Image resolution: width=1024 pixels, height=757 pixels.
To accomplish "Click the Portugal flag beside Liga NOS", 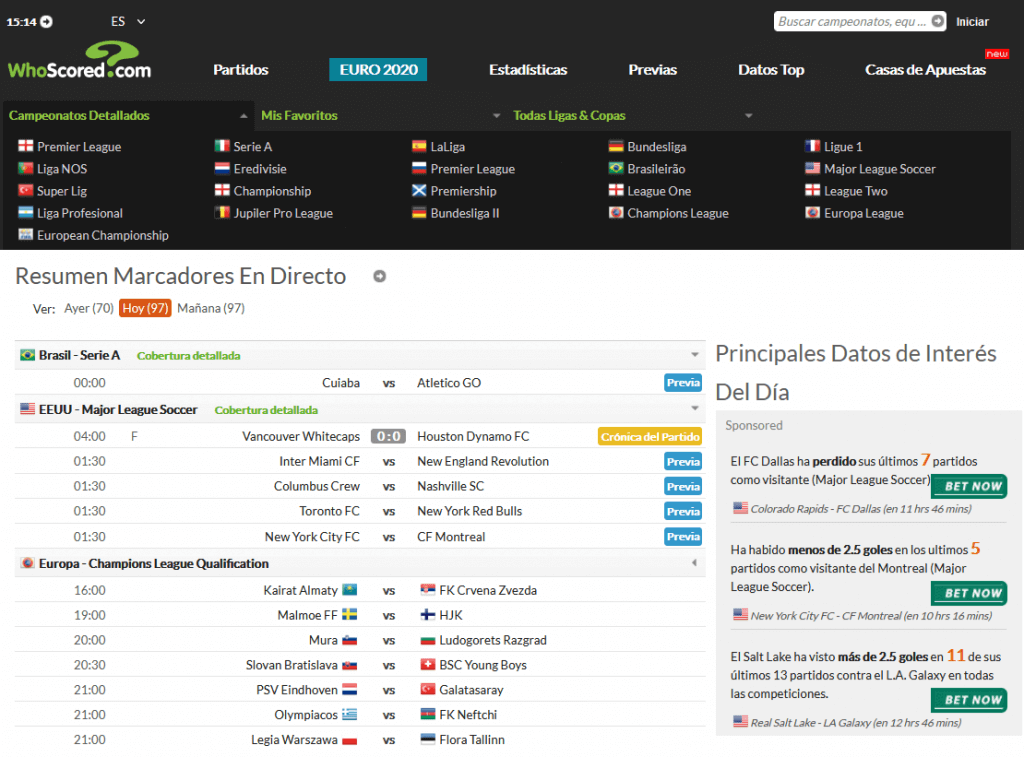I will [x=25, y=168].
